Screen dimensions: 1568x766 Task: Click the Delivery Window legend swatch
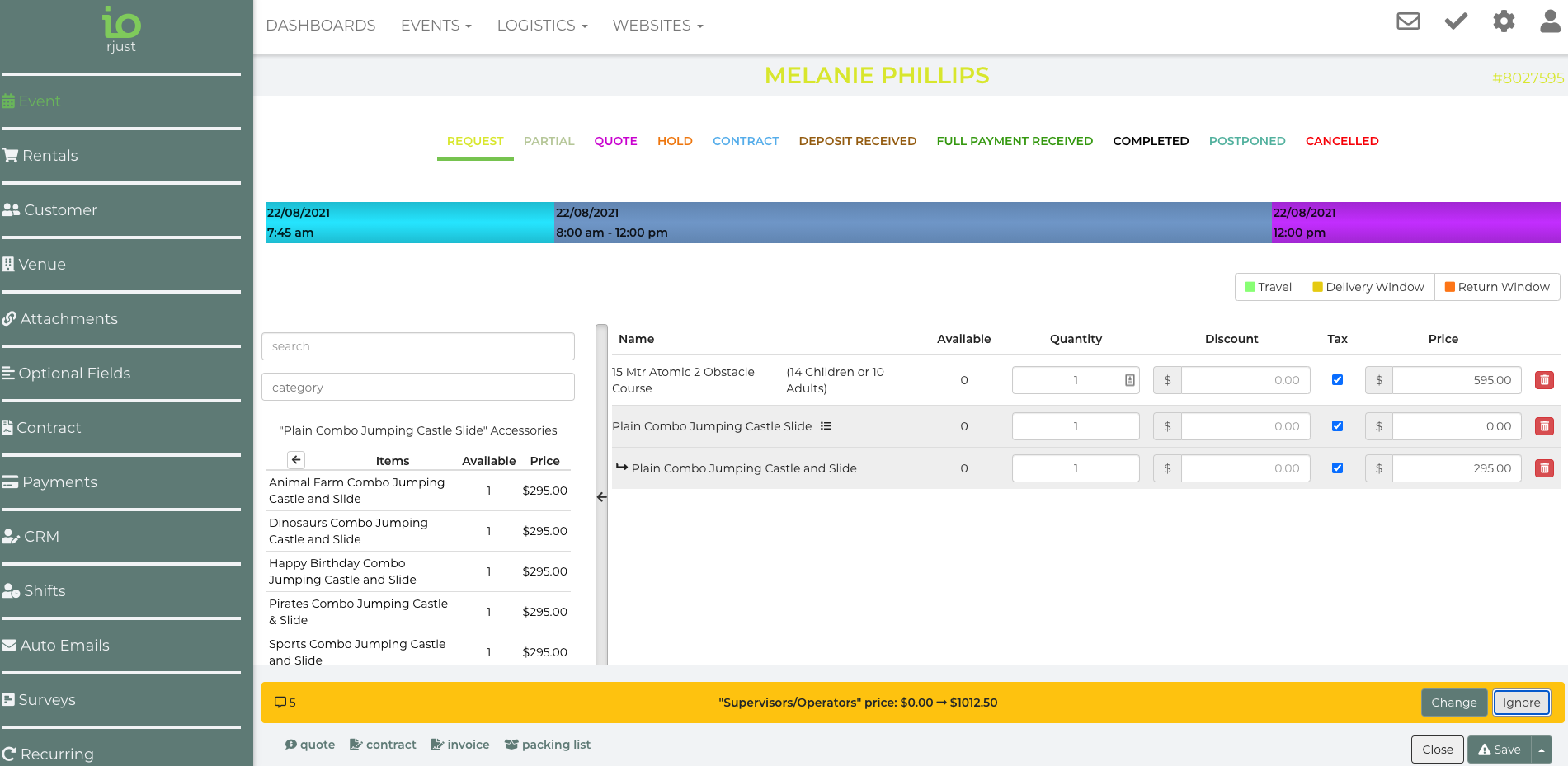[1317, 287]
